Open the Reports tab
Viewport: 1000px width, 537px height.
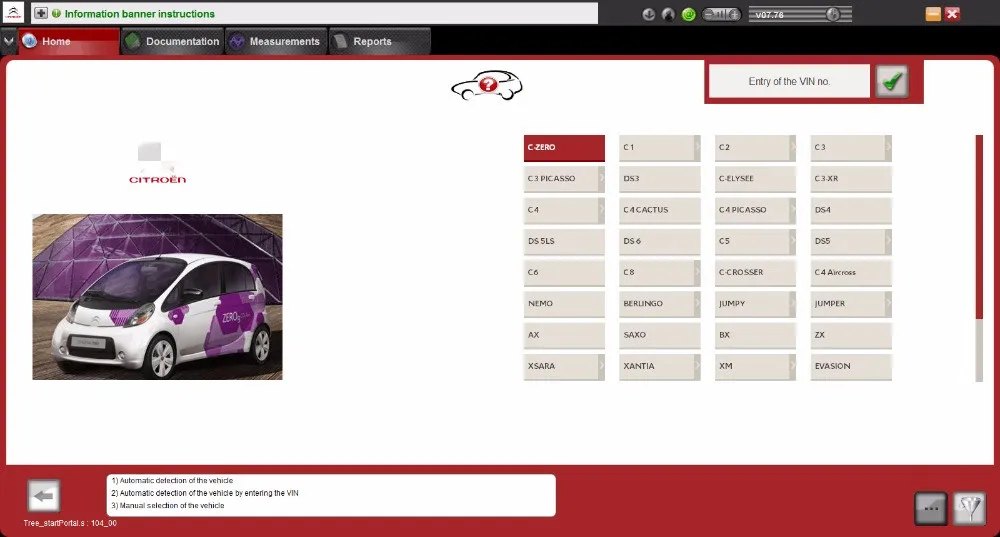pos(379,41)
